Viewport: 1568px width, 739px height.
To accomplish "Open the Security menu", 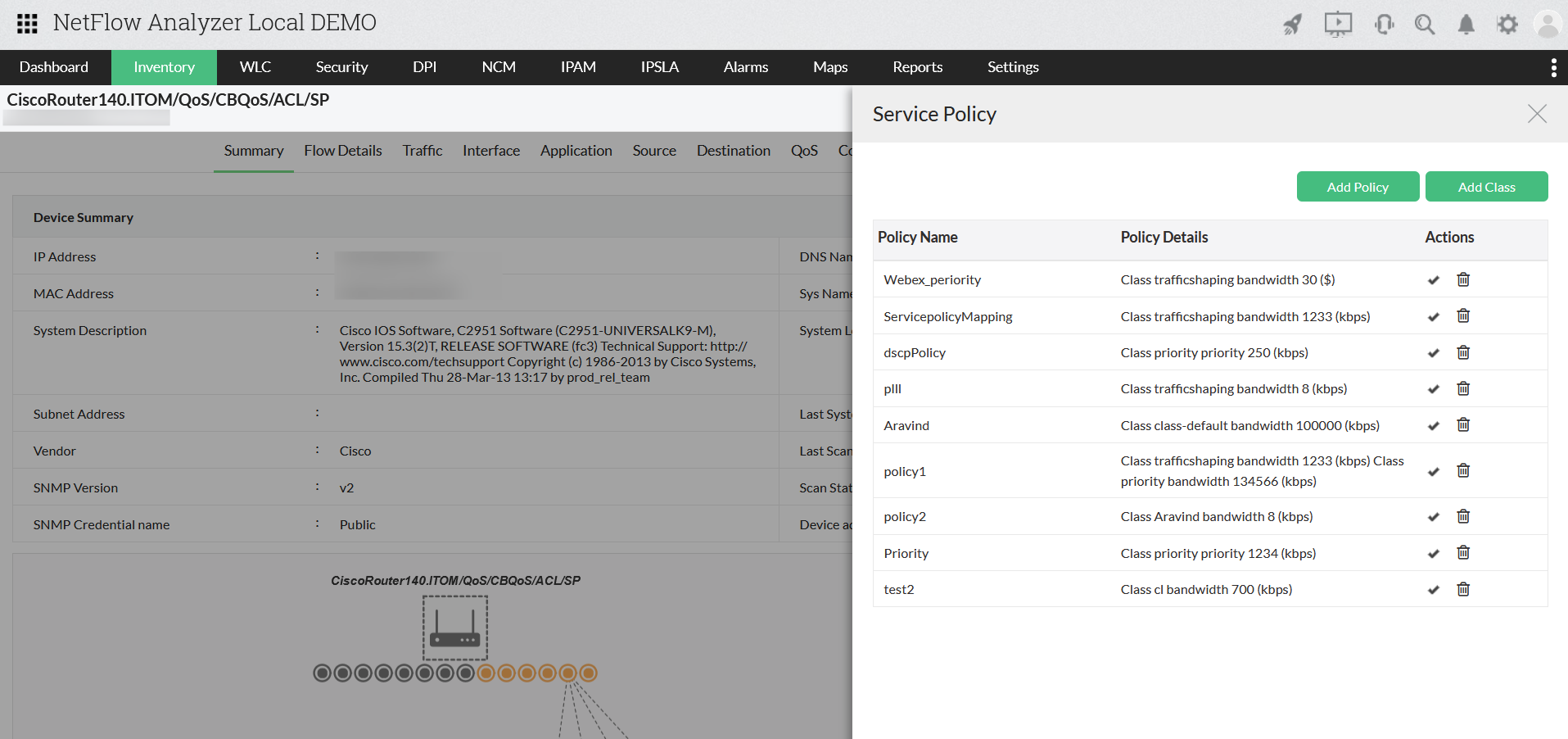I will click(341, 67).
